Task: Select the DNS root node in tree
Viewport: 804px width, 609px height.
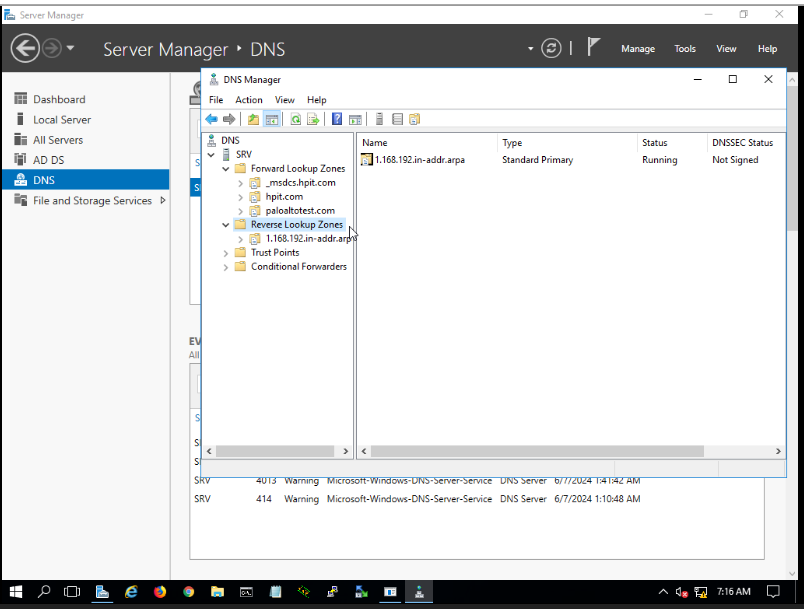Action: click(x=230, y=140)
